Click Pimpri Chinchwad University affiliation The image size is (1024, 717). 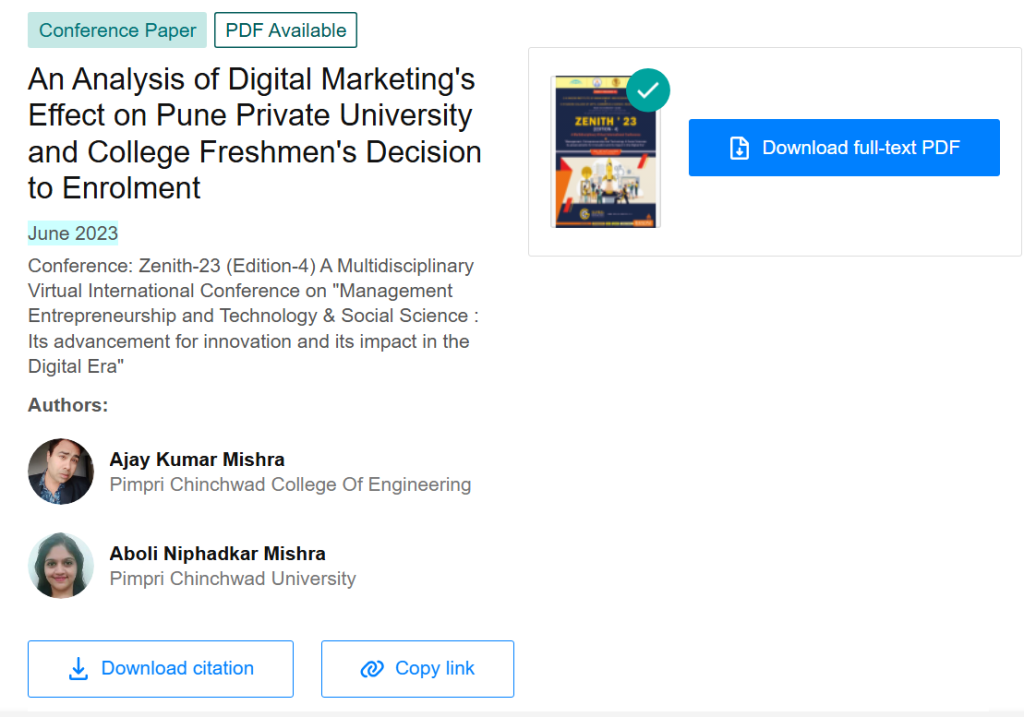(x=232, y=578)
